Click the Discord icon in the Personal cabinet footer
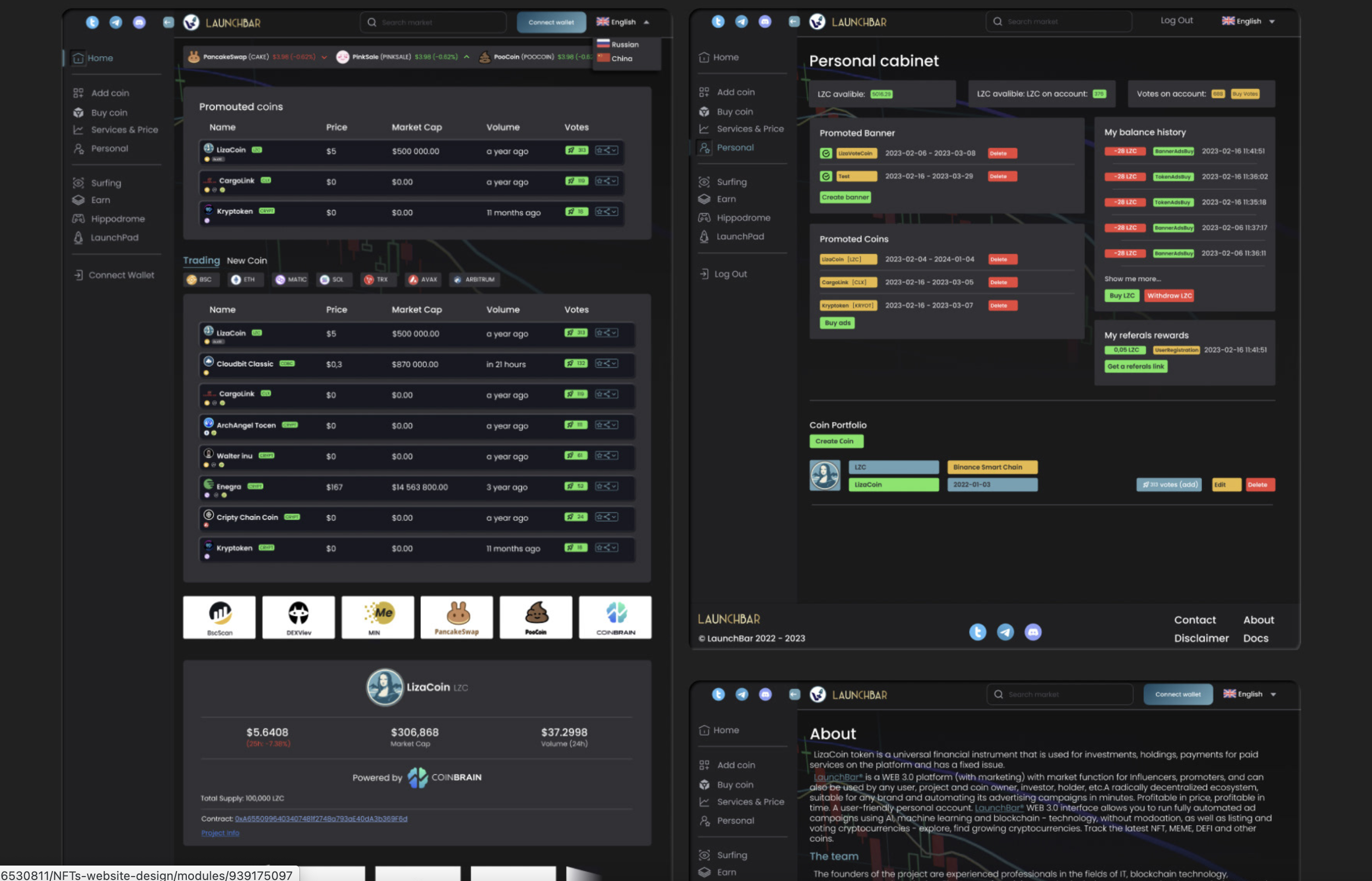 click(x=1033, y=631)
